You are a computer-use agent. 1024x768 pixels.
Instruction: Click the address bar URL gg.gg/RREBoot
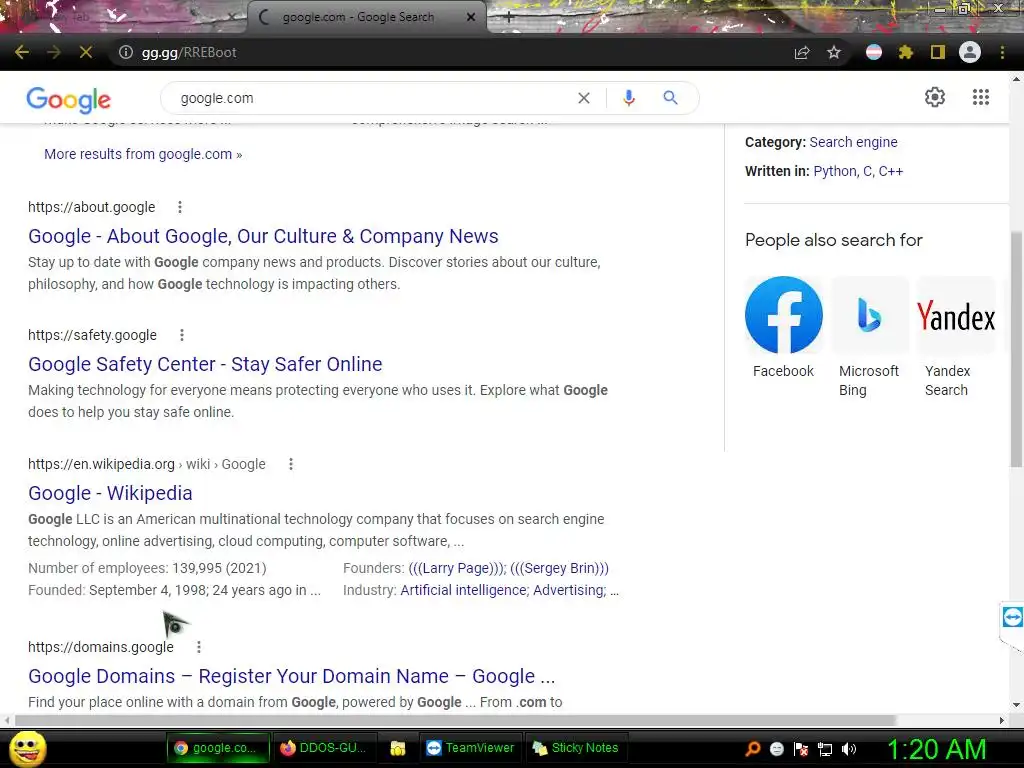click(x=189, y=52)
